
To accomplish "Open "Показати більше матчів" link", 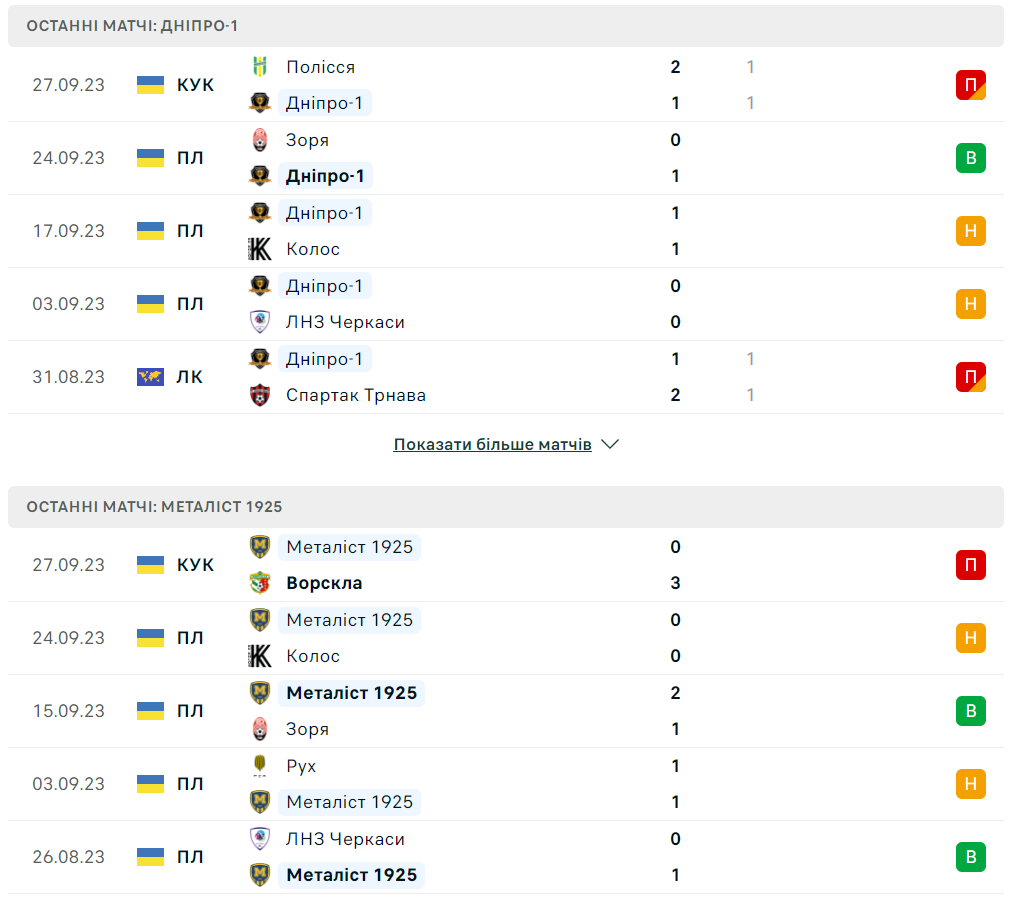I will click(x=492, y=444).
